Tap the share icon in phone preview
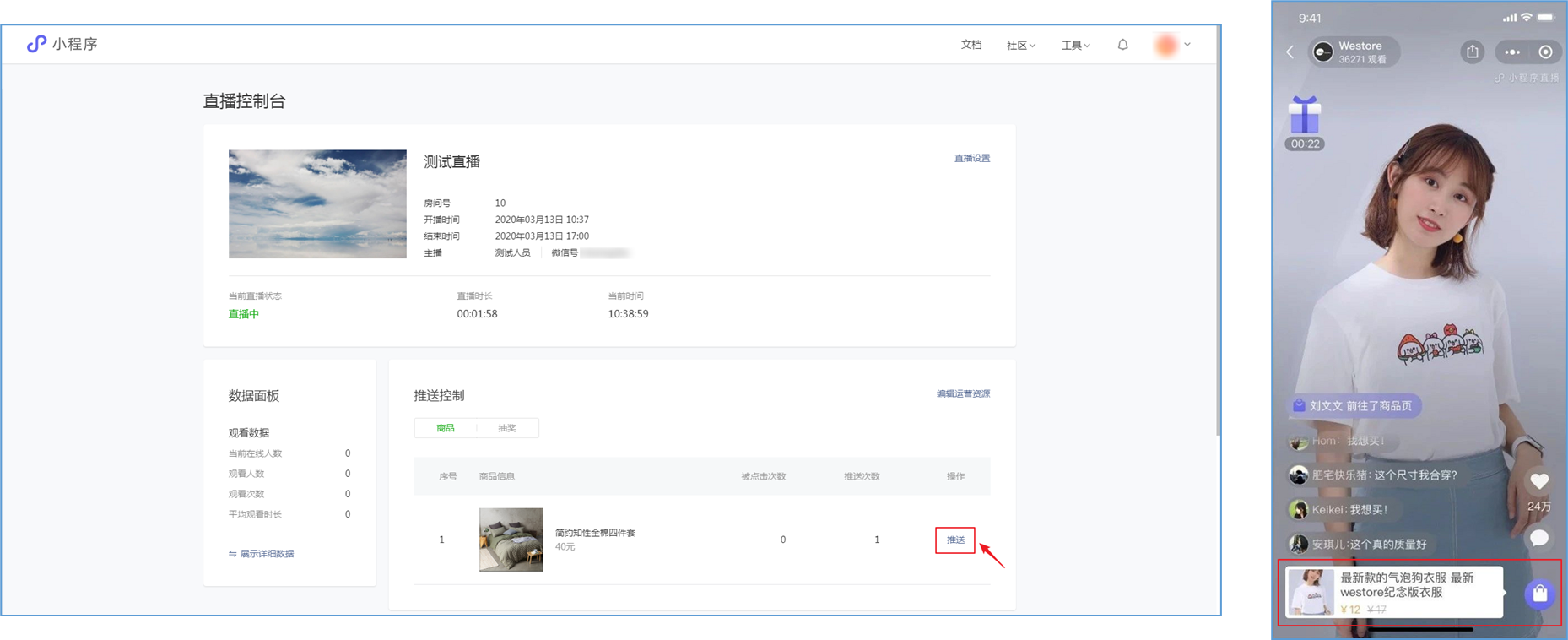 (x=1473, y=52)
